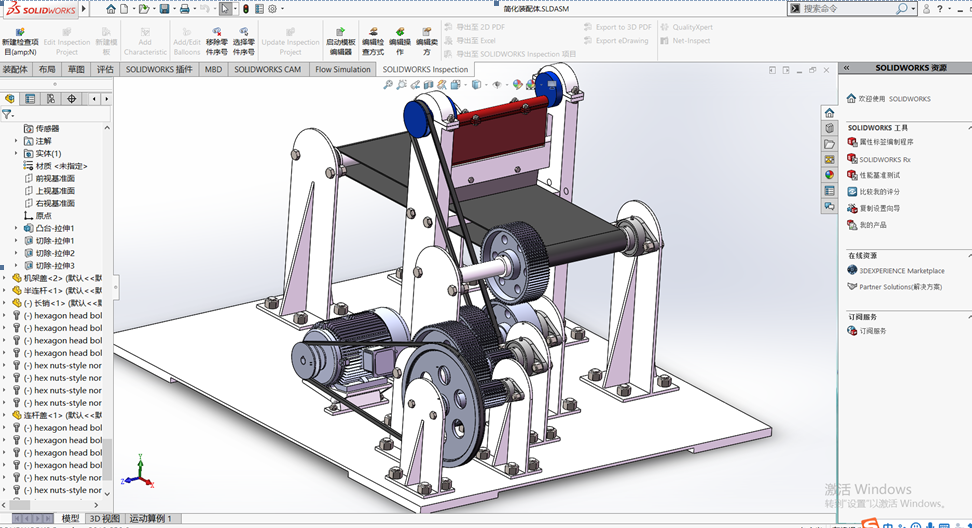Click 编辑检查方式 tool
972x528 pixels.
pos(373,42)
